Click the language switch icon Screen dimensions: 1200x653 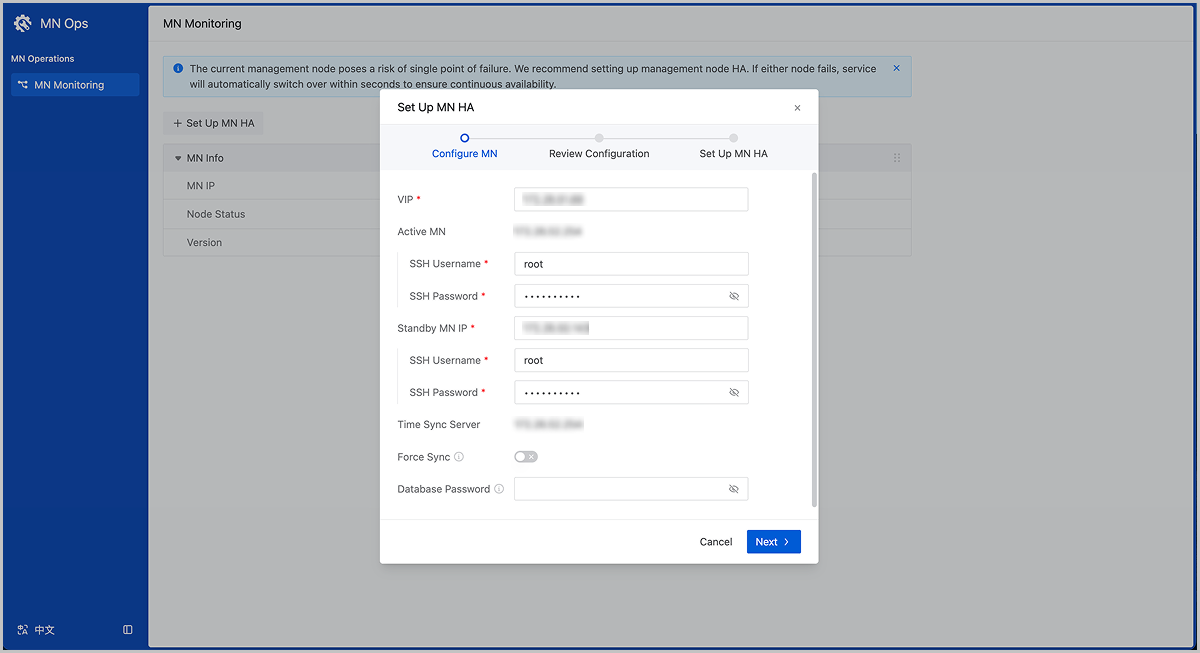tap(23, 630)
